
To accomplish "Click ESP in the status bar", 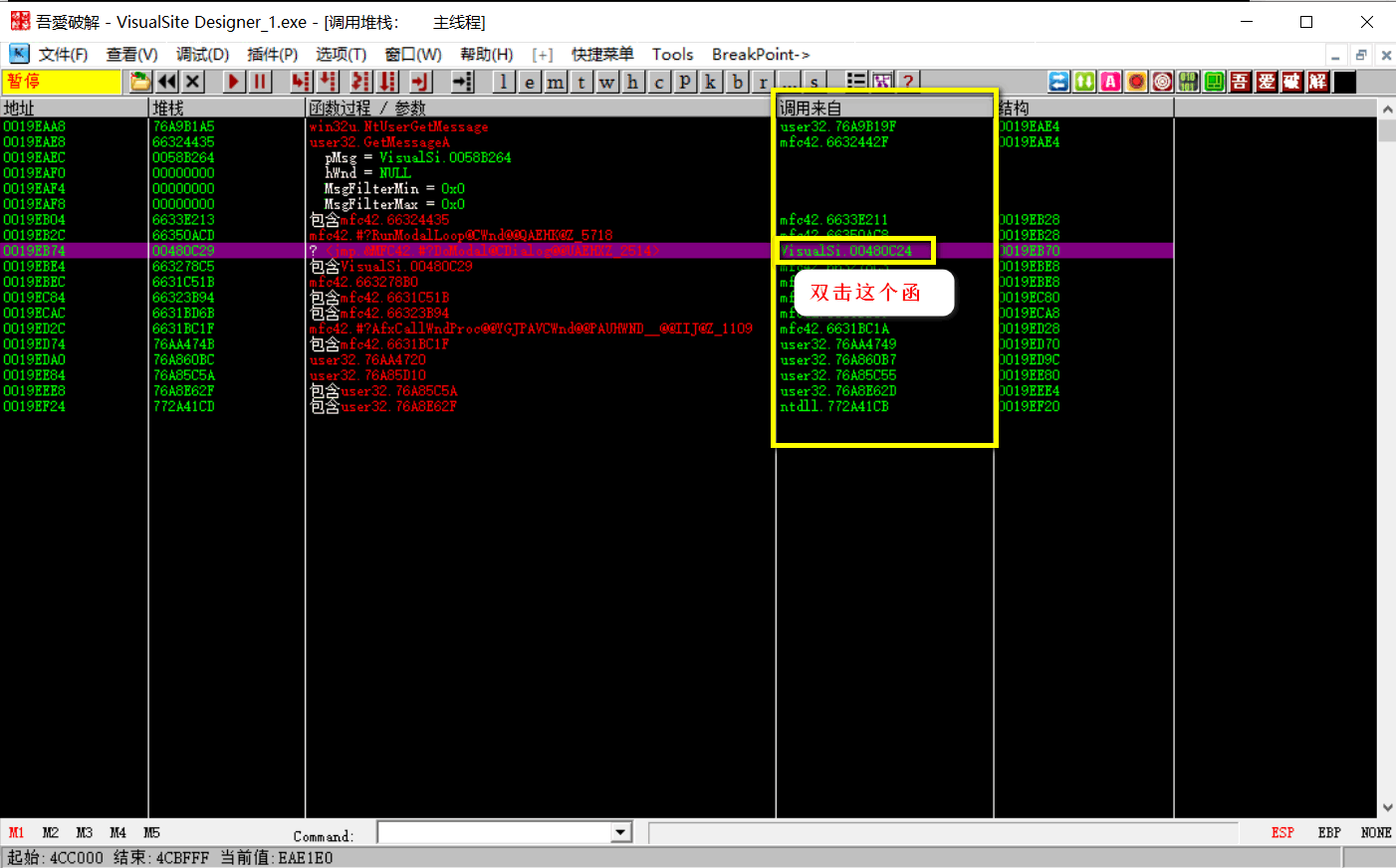I will point(1282,832).
